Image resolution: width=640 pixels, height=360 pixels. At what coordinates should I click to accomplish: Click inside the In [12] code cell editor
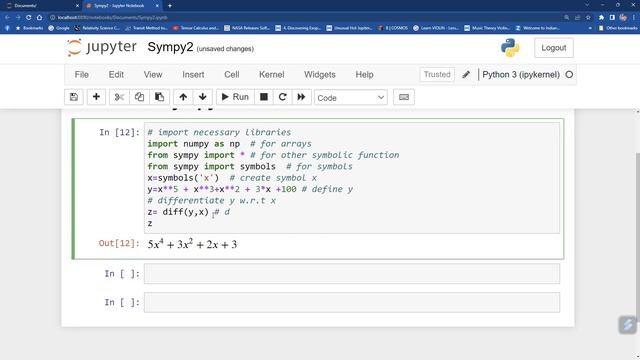[x=352, y=178]
